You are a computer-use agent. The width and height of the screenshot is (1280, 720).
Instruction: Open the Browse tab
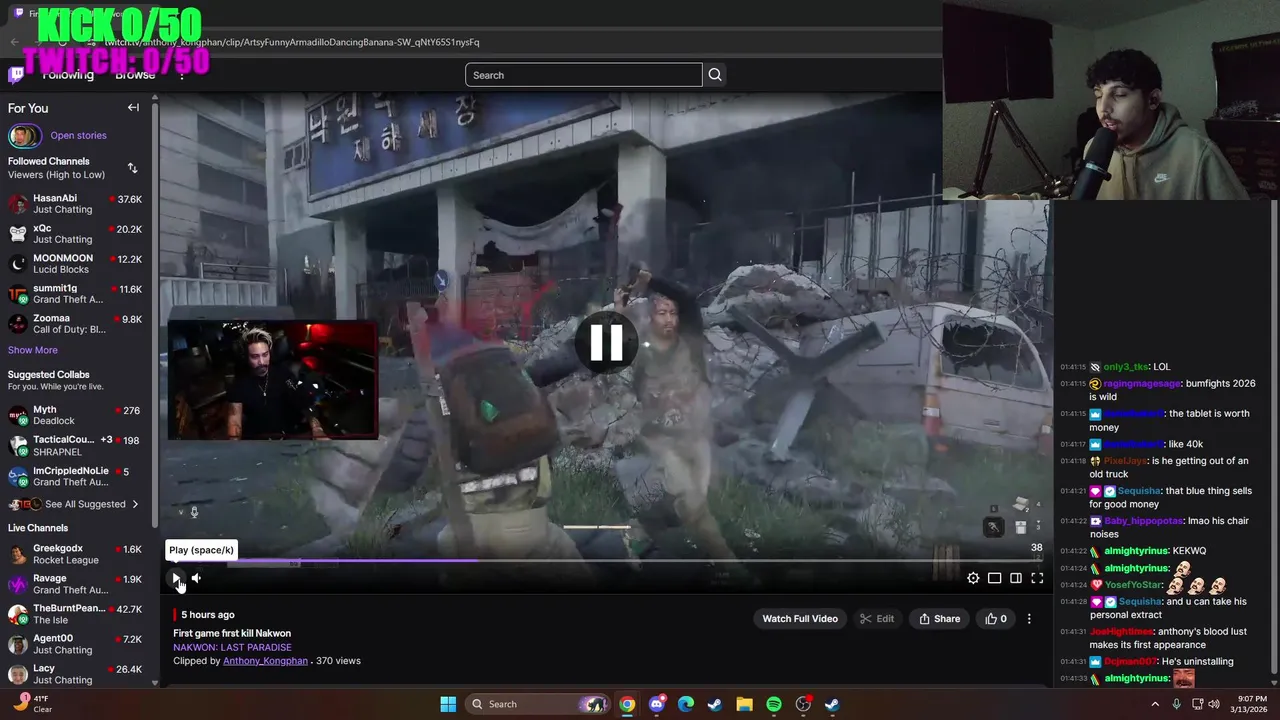135,75
